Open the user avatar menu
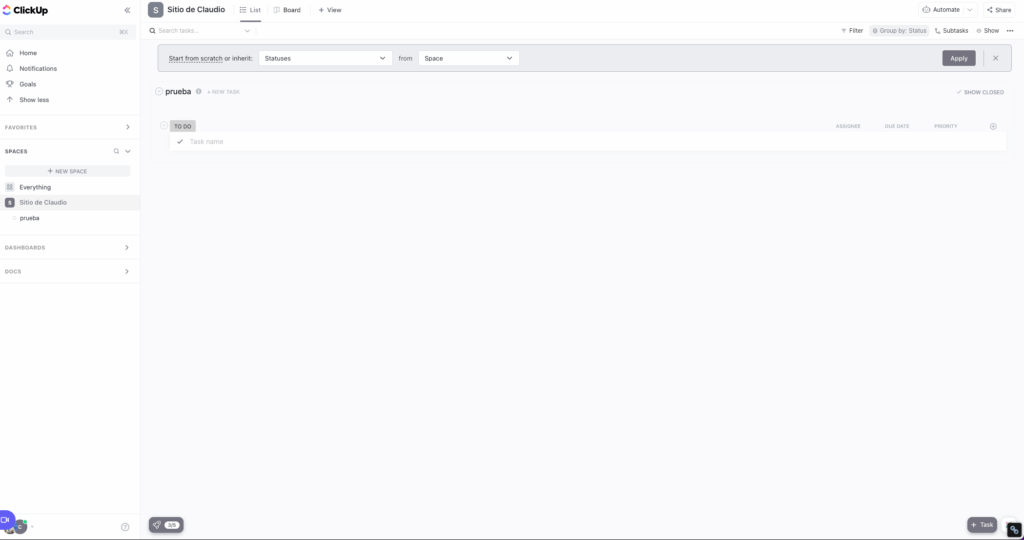 click(21, 526)
